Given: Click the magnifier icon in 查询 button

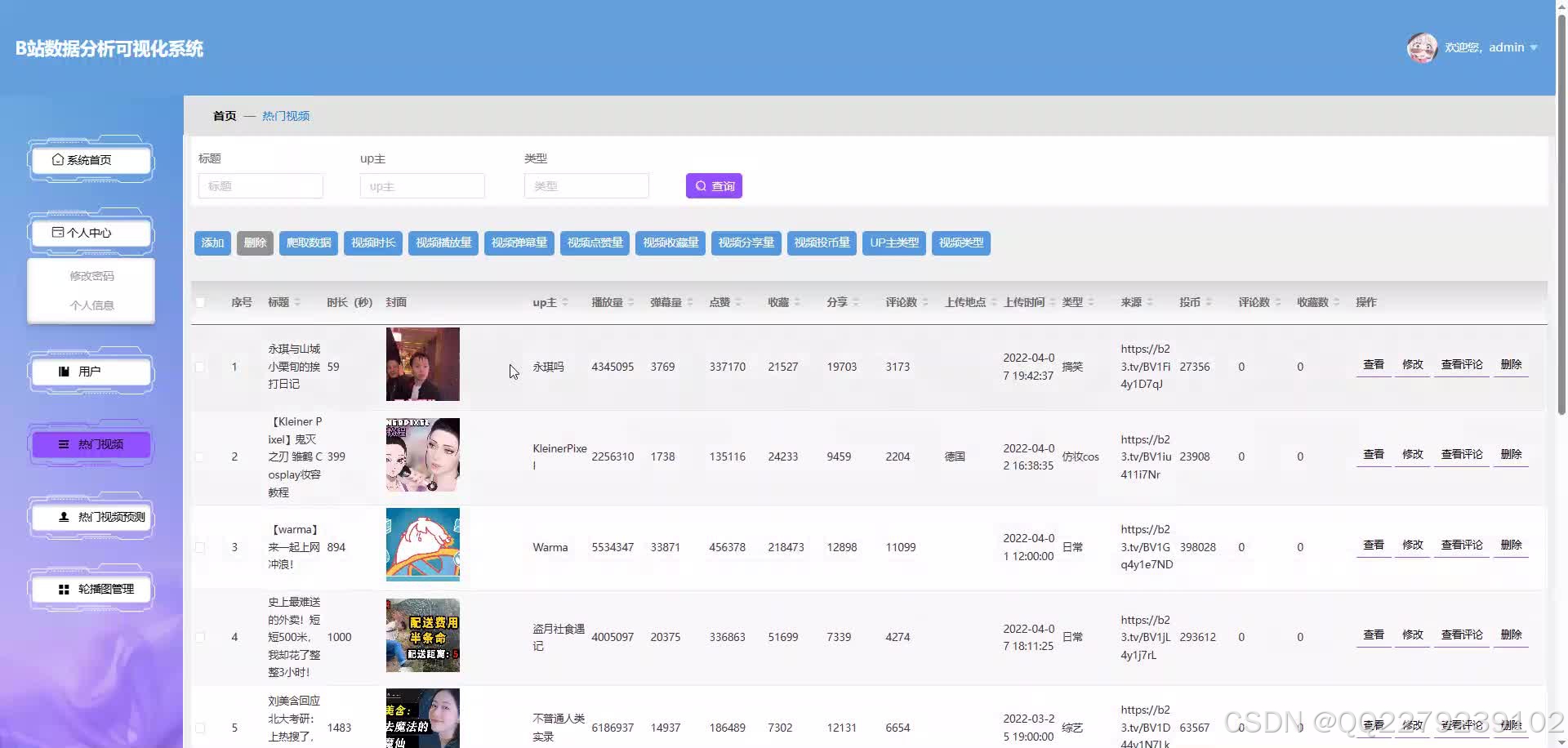Looking at the screenshot, I should click(700, 185).
